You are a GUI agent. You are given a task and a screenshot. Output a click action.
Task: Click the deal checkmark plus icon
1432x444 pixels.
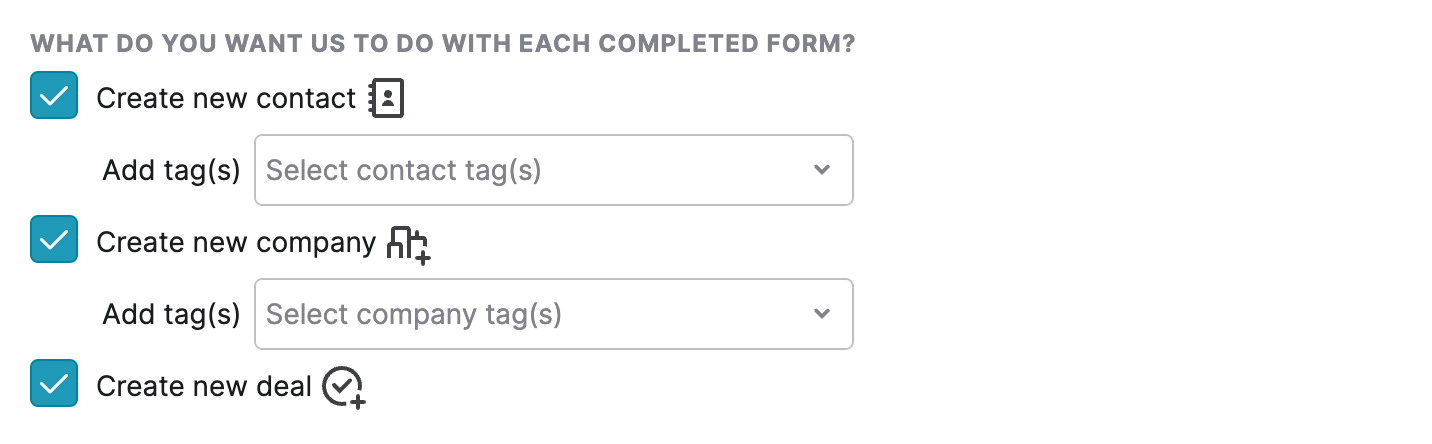tap(344, 388)
